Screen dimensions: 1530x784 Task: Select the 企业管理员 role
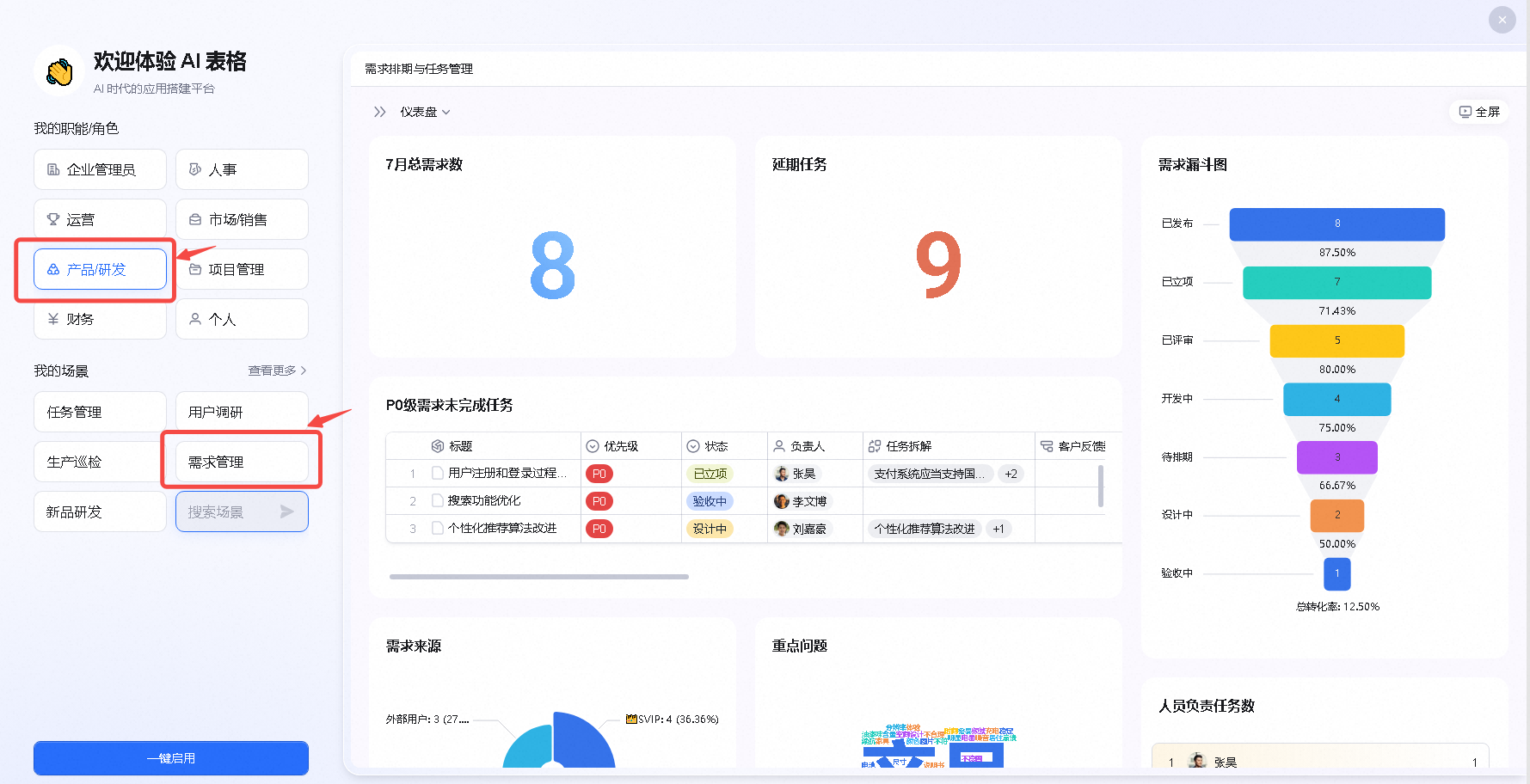[x=100, y=169]
